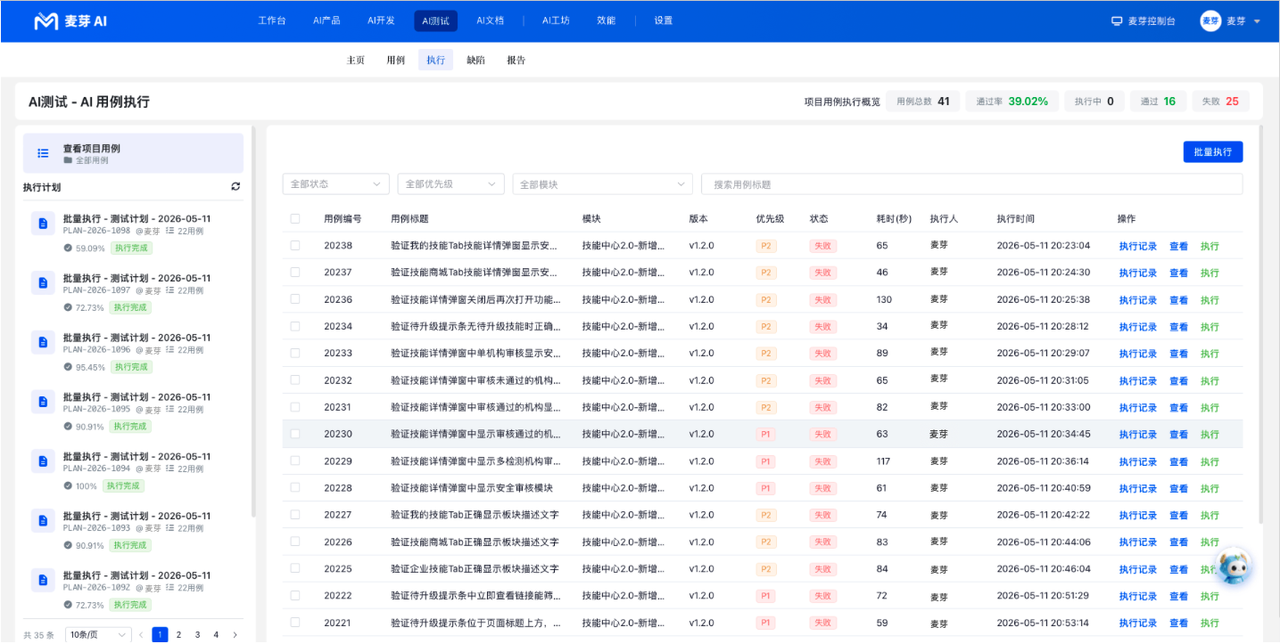Refresh the 执行计划 list
1280x644 pixels.
[x=235, y=186]
